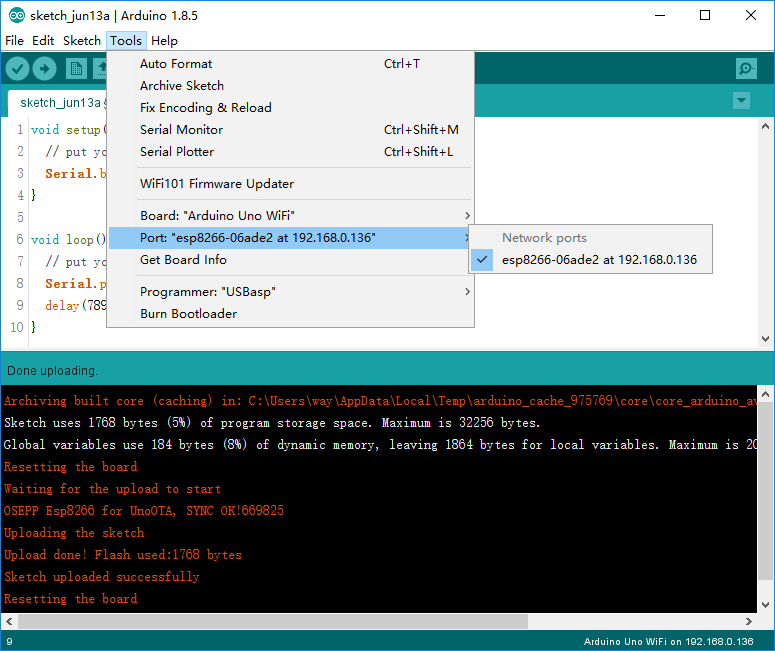Select Get Board Info
Image resolution: width=775 pixels, height=651 pixels.
click(x=183, y=260)
